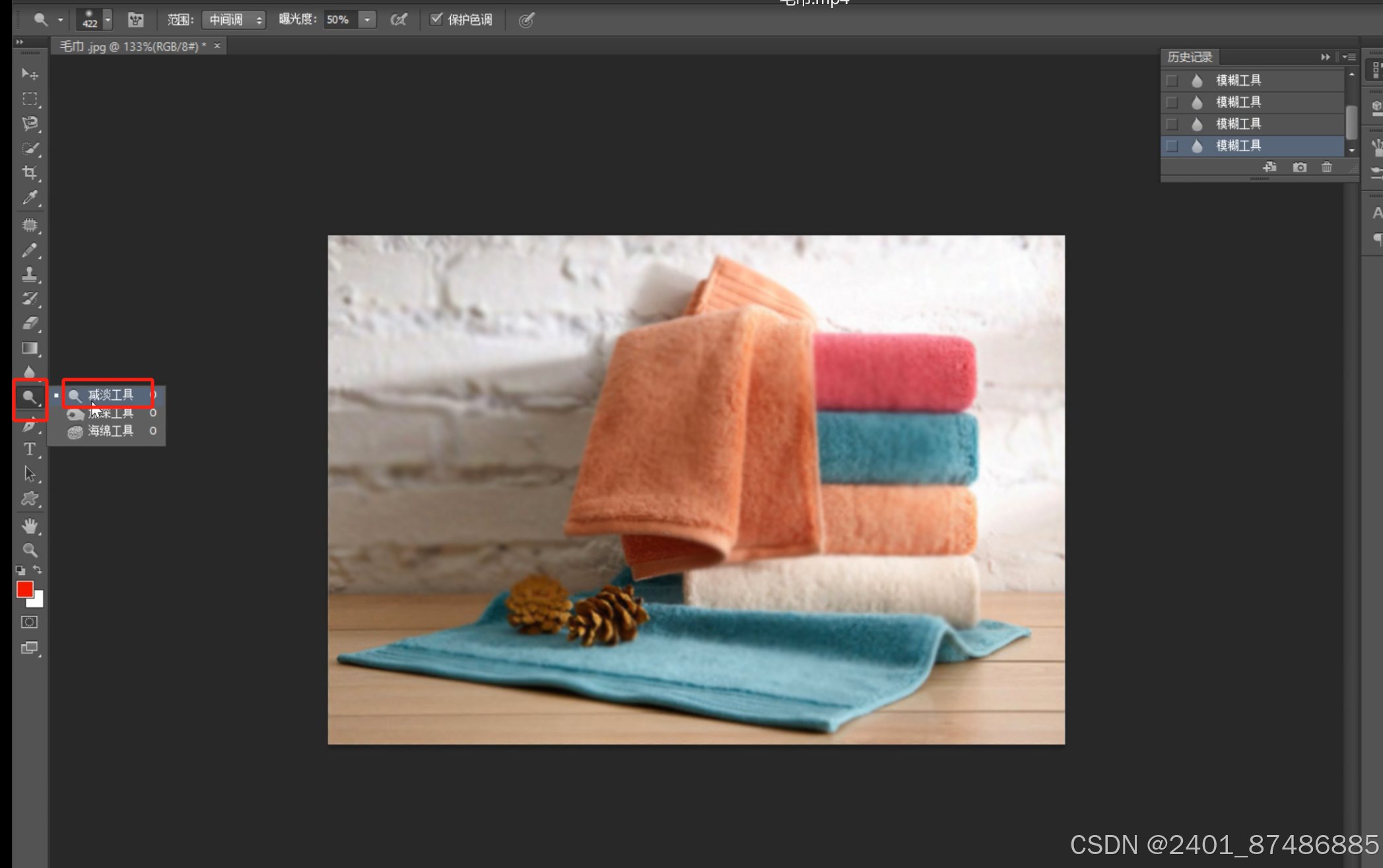Enable airbrush mode in options bar
This screenshot has height=868, width=1383.
click(399, 20)
